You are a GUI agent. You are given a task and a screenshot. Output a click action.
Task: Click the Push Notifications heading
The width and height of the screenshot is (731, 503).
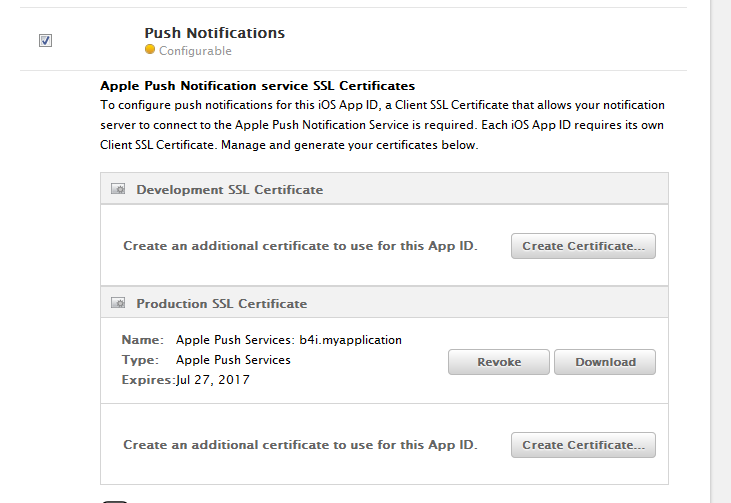[x=214, y=33]
